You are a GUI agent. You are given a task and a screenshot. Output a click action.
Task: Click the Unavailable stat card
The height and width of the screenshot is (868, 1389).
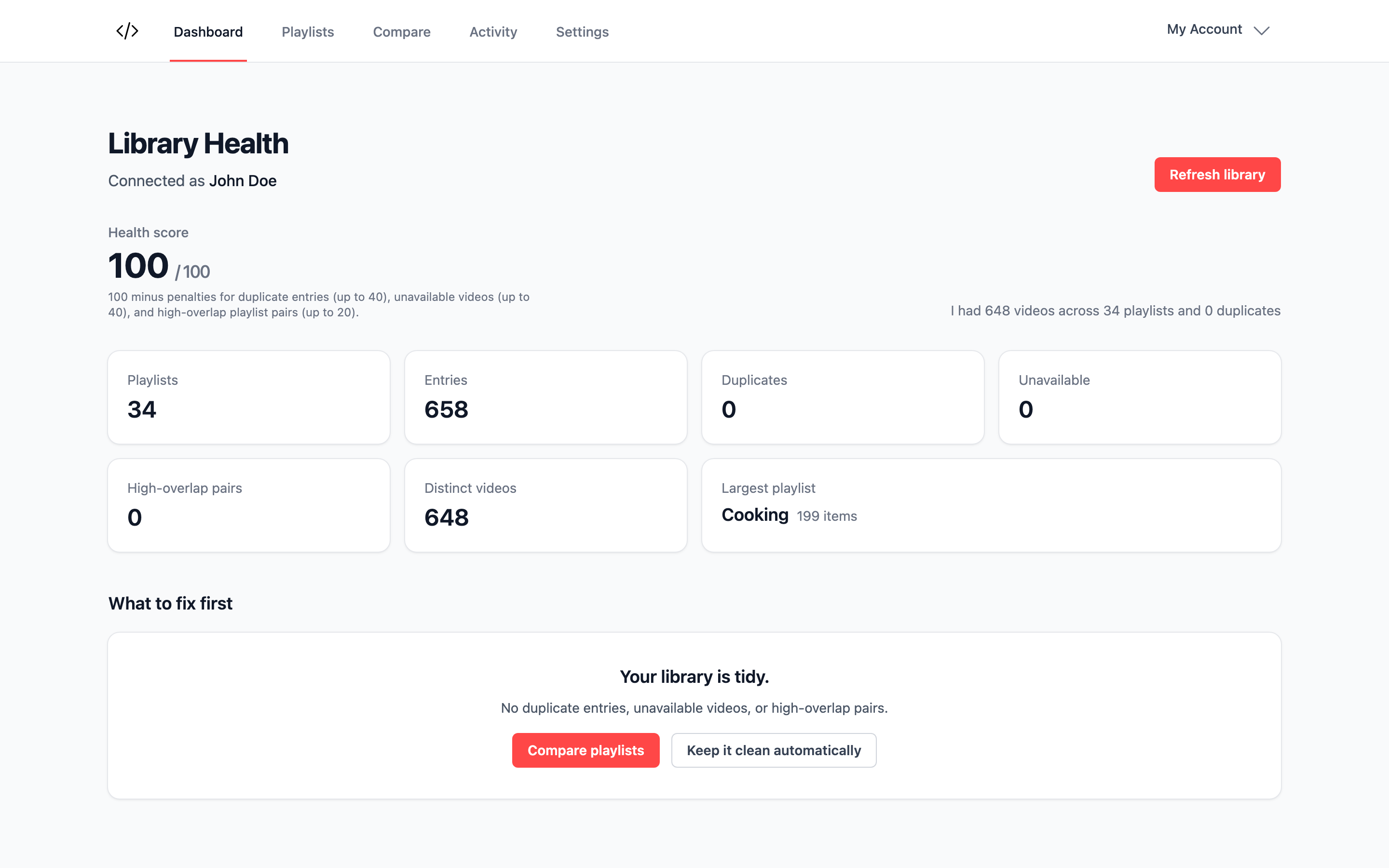point(1139,397)
